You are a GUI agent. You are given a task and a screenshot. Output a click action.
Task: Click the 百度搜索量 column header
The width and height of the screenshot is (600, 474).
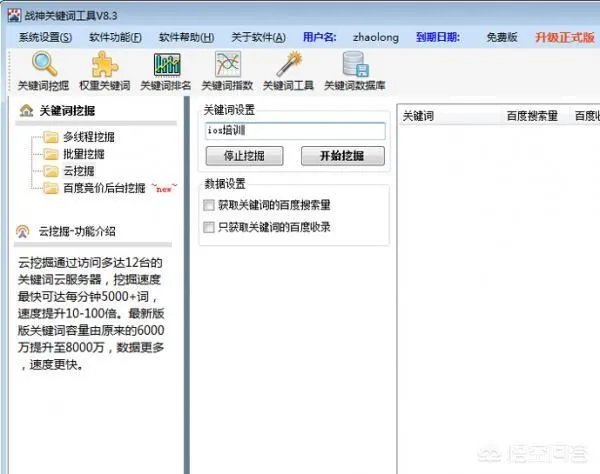(x=532, y=116)
